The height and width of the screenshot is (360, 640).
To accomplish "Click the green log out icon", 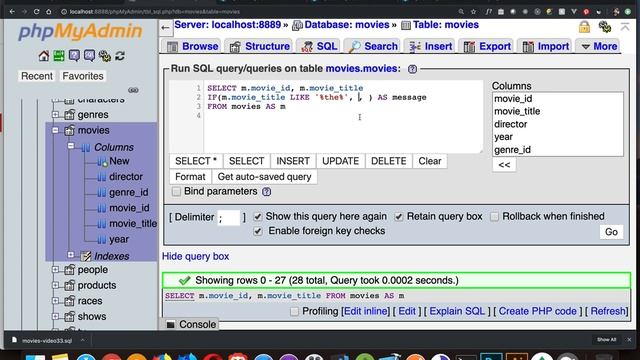I will click(59, 56).
